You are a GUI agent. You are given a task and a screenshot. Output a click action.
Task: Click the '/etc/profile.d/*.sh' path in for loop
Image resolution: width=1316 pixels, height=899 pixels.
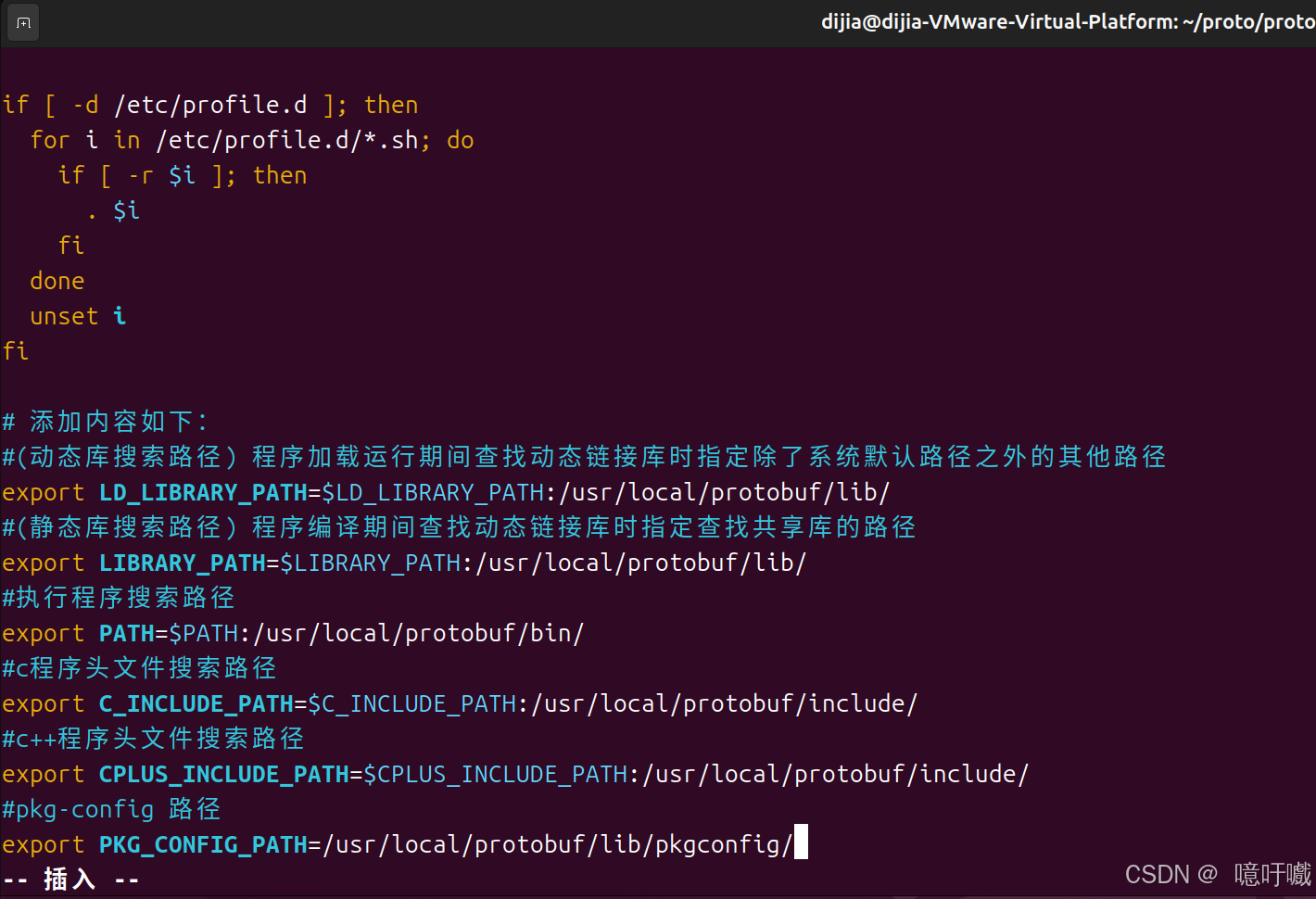pyautogui.click(x=287, y=140)
